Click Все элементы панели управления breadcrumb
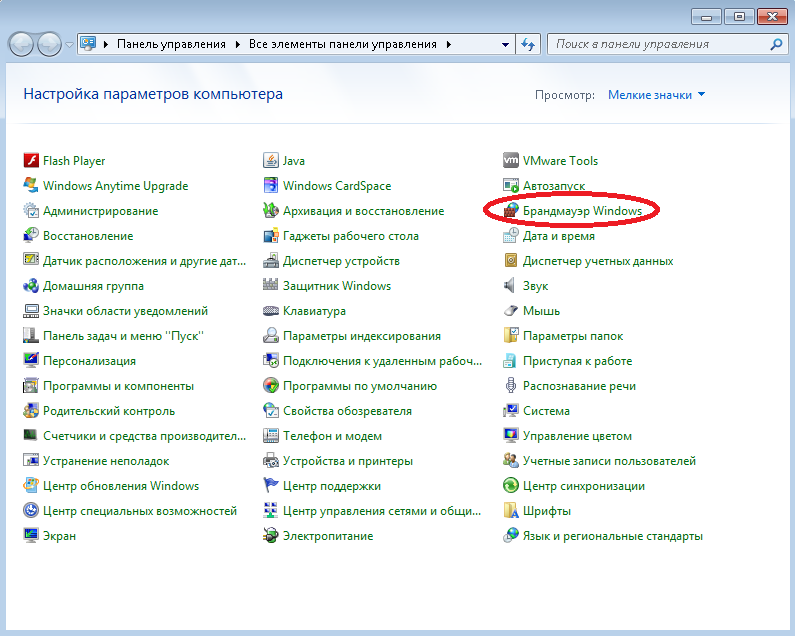The height and width of the screenshot is (636, 795). pyautogui.click(x=343, y=45)
